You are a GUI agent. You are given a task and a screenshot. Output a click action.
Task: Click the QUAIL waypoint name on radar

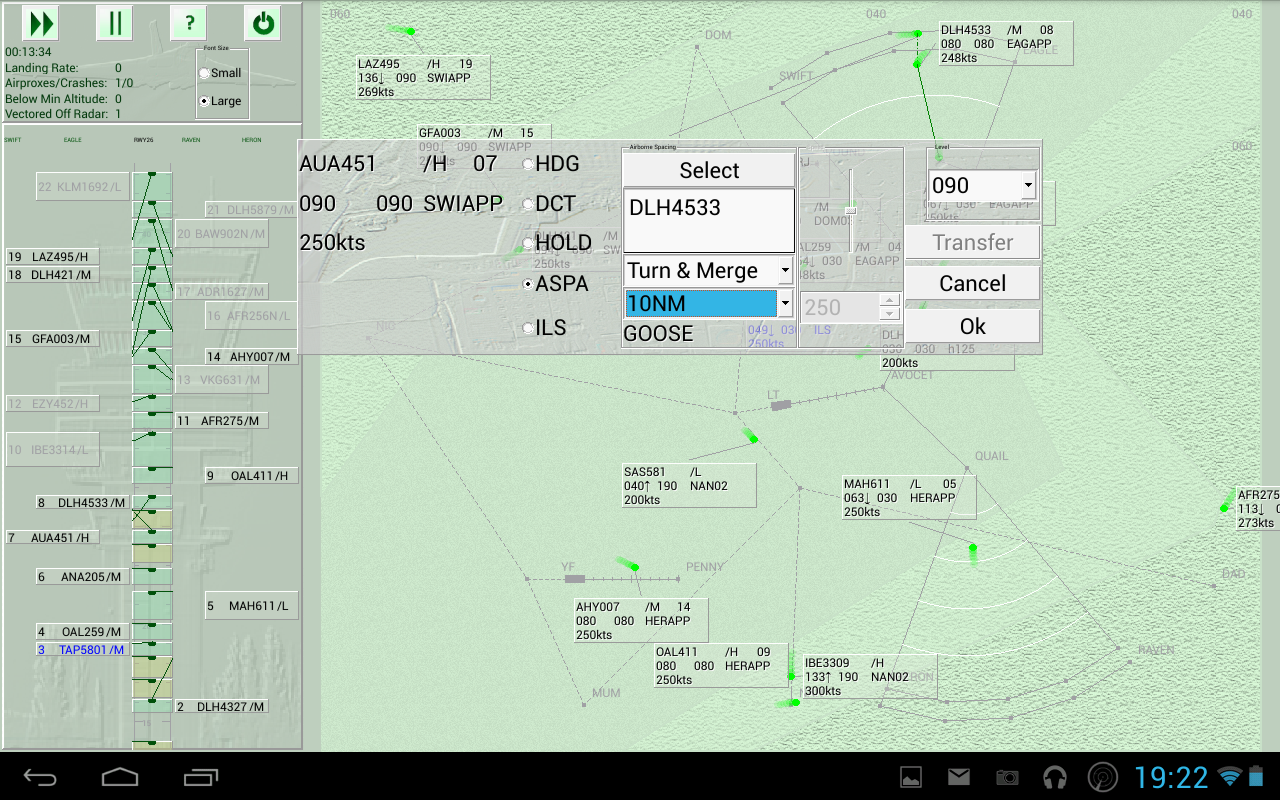991,456
